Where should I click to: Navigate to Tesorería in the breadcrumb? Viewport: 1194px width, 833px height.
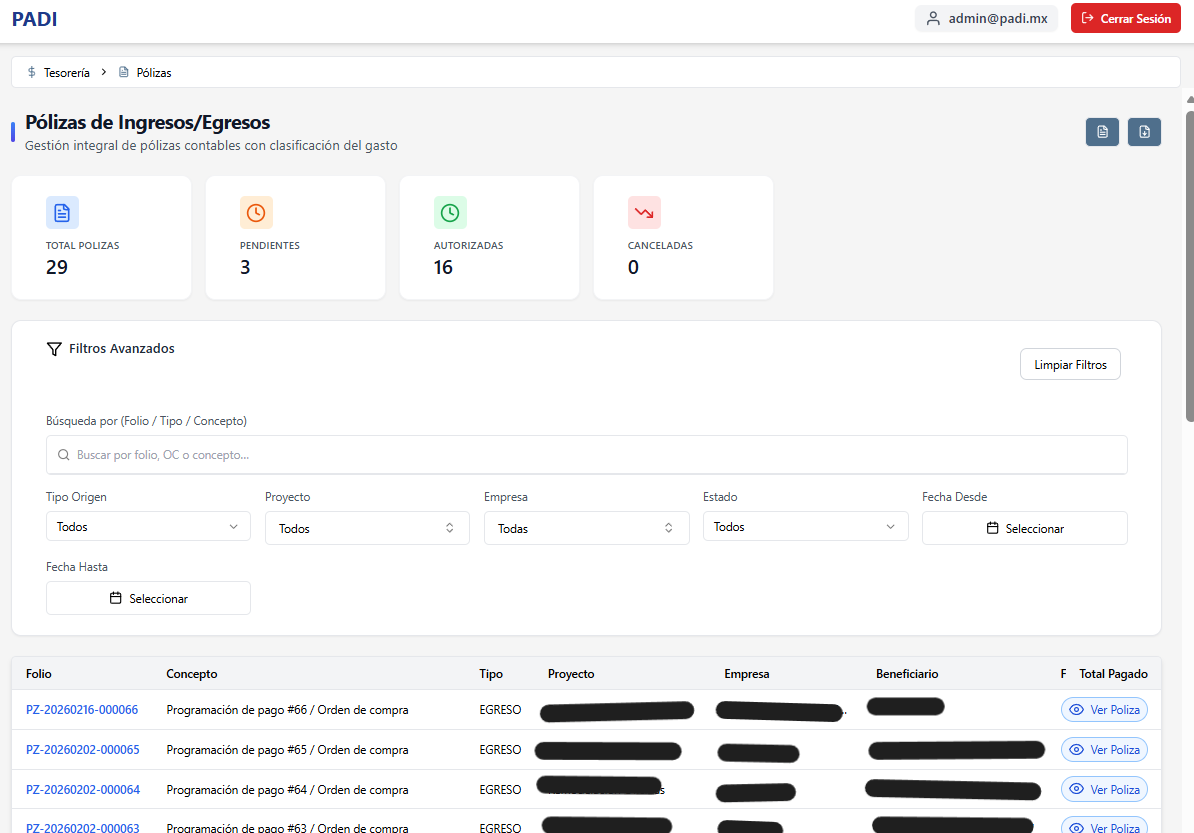coord(66,73)
